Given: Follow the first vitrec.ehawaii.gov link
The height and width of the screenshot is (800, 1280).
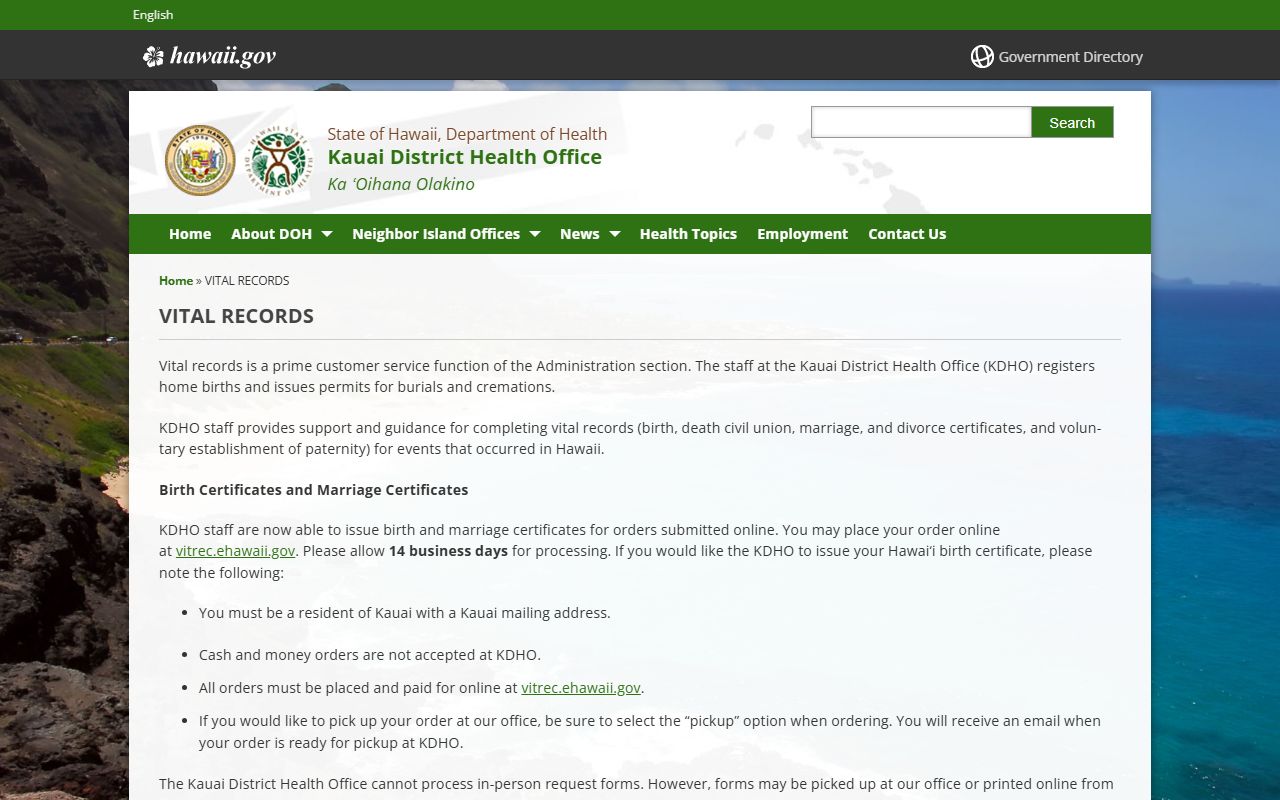Looking at the screenshot, I should [235, 551].
